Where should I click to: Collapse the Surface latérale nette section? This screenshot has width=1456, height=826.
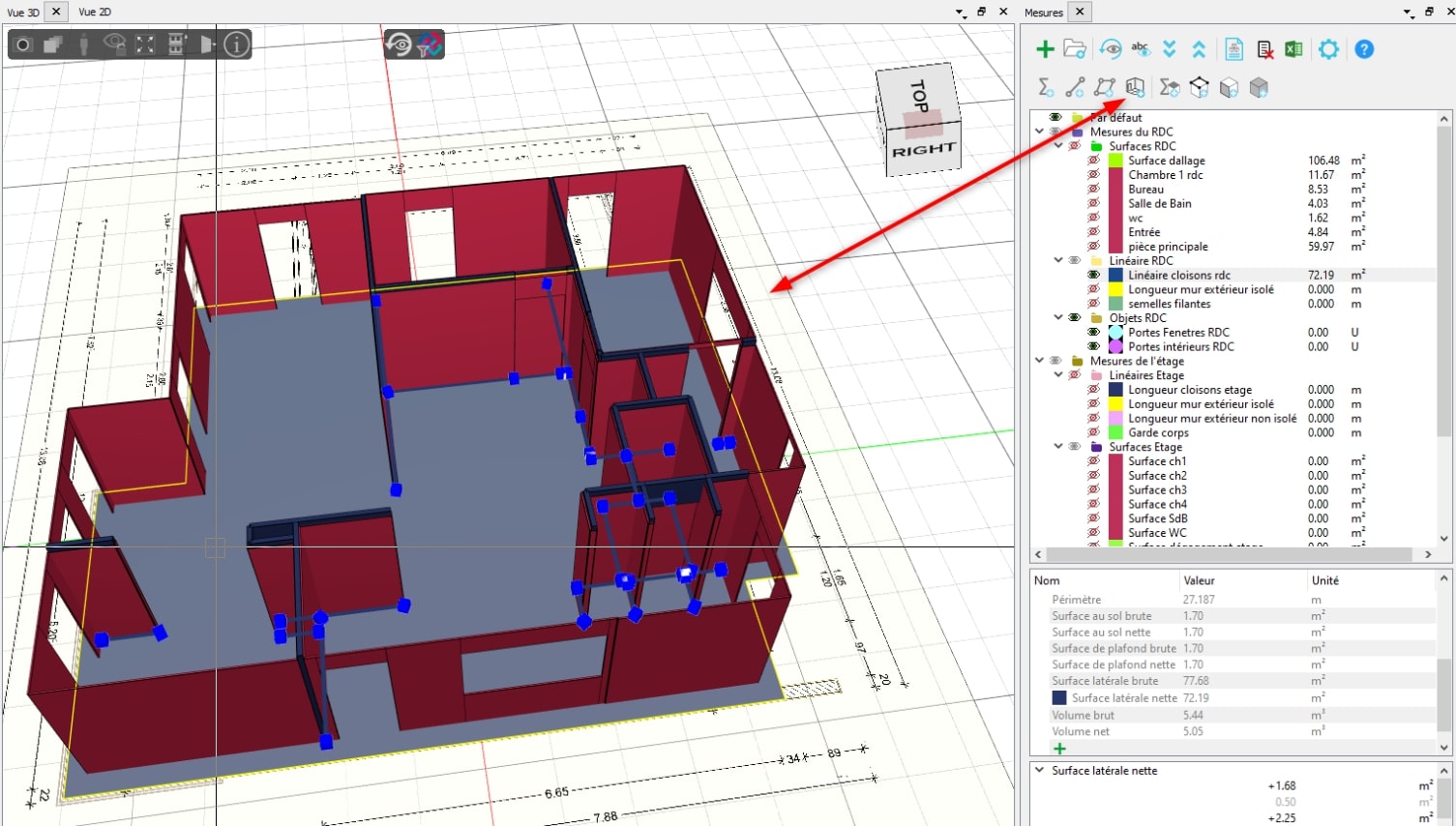pyautogui.click(x=1040, y=771)
